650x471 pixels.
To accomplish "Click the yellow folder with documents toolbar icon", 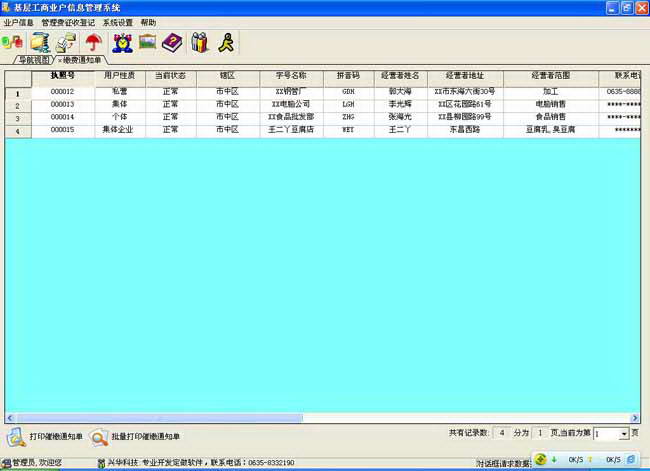I will coord(40,42).
